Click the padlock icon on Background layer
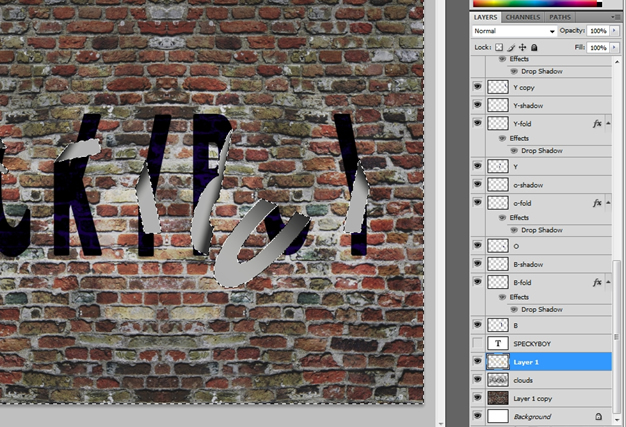This screenshot has height=427, width=626. (x=598, y=417)
